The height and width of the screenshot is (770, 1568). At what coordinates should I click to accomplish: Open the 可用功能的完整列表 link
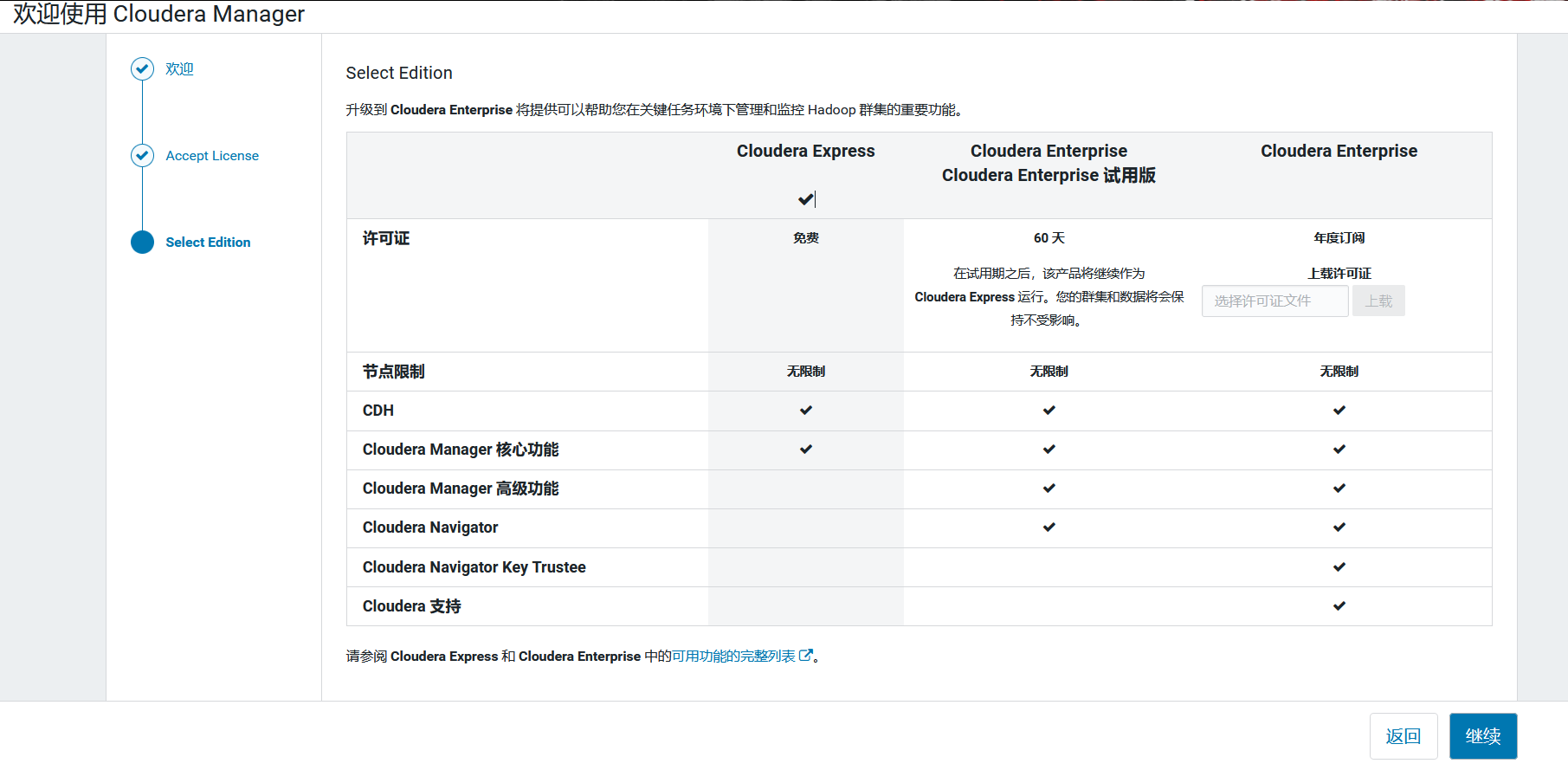point(733,656)
